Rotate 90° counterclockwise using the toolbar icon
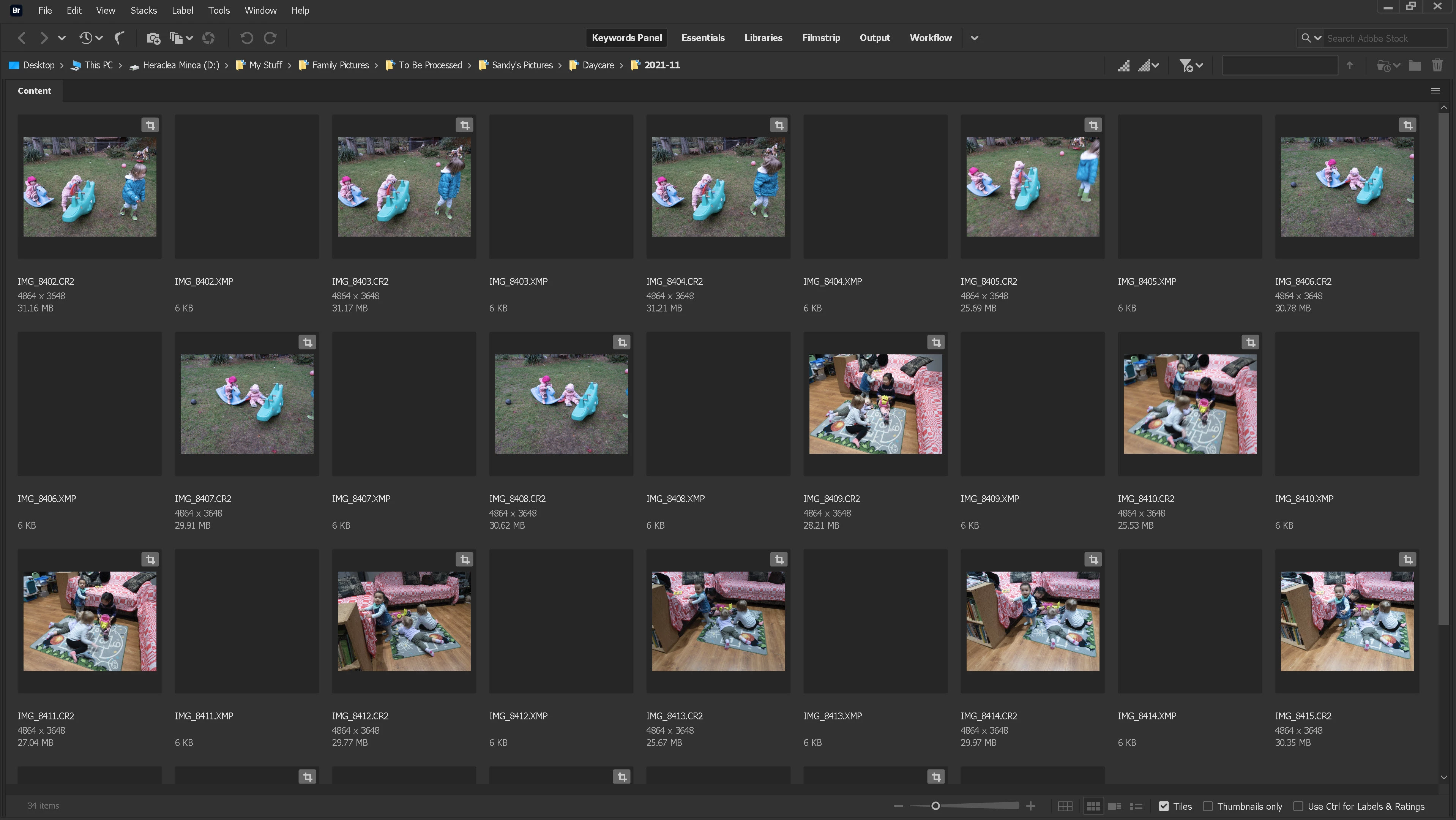The image size is (1456, 820). [246, 38]
